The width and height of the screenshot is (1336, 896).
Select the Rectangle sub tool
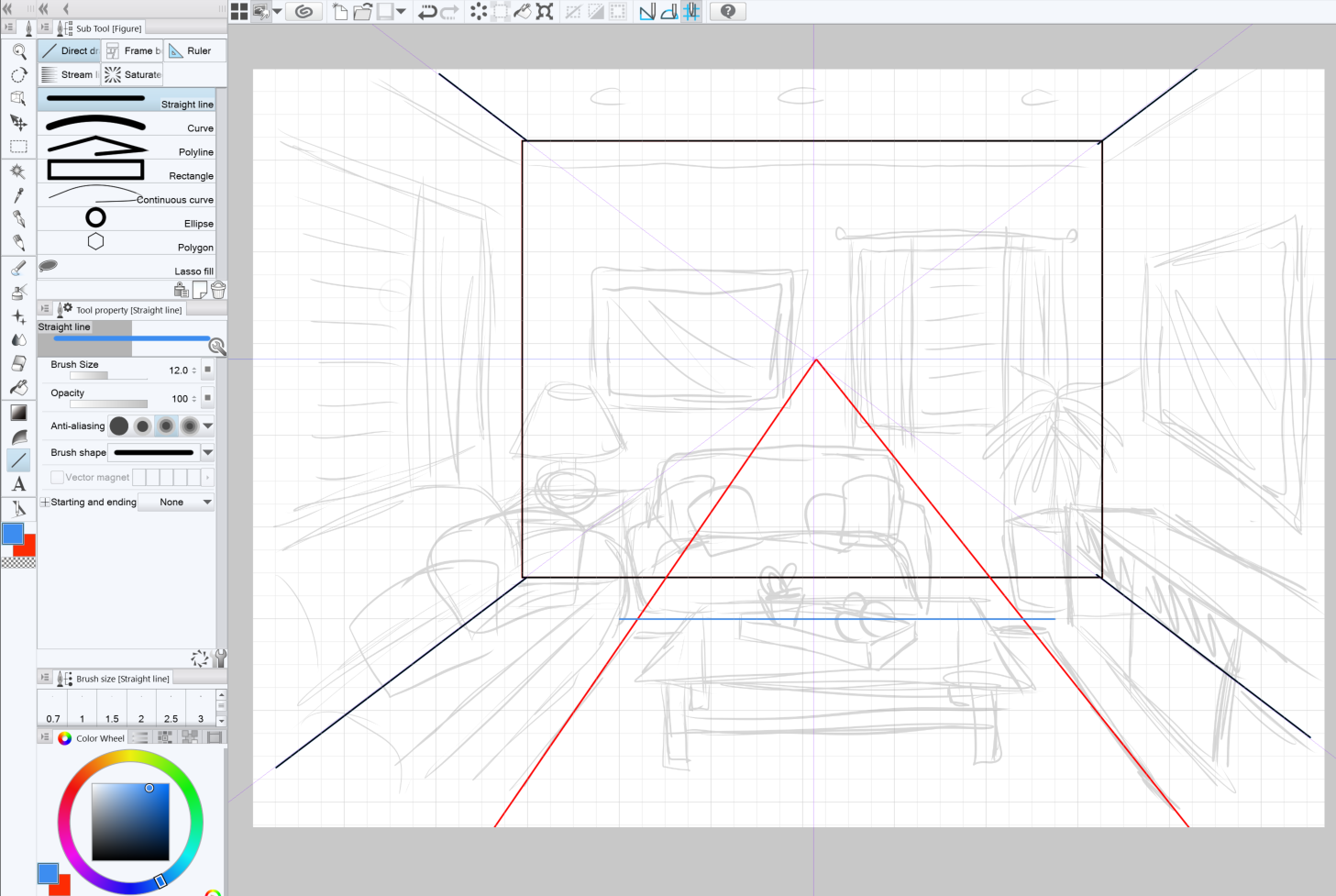127,171
